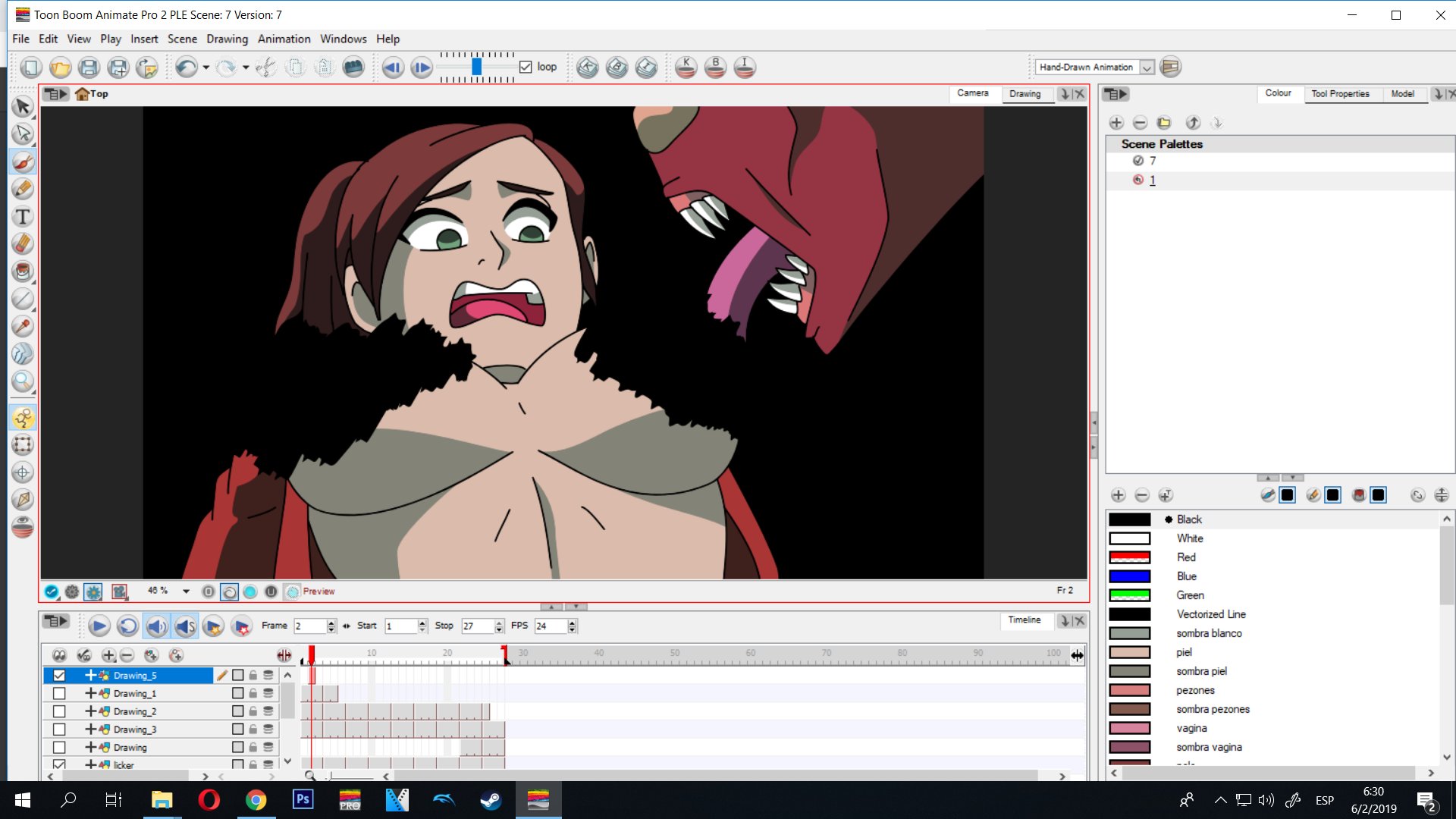
Task: Expand the Drawing_5 layer parameters
Action: [x=90, y=676]
